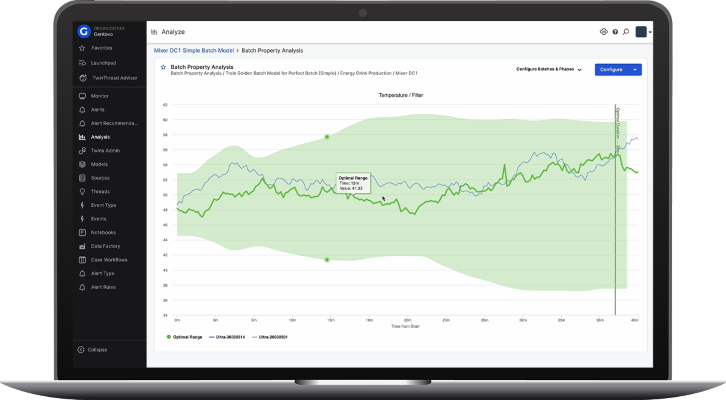
Task: Click the Launchpad rocket icon
Action: click(82, 62)
